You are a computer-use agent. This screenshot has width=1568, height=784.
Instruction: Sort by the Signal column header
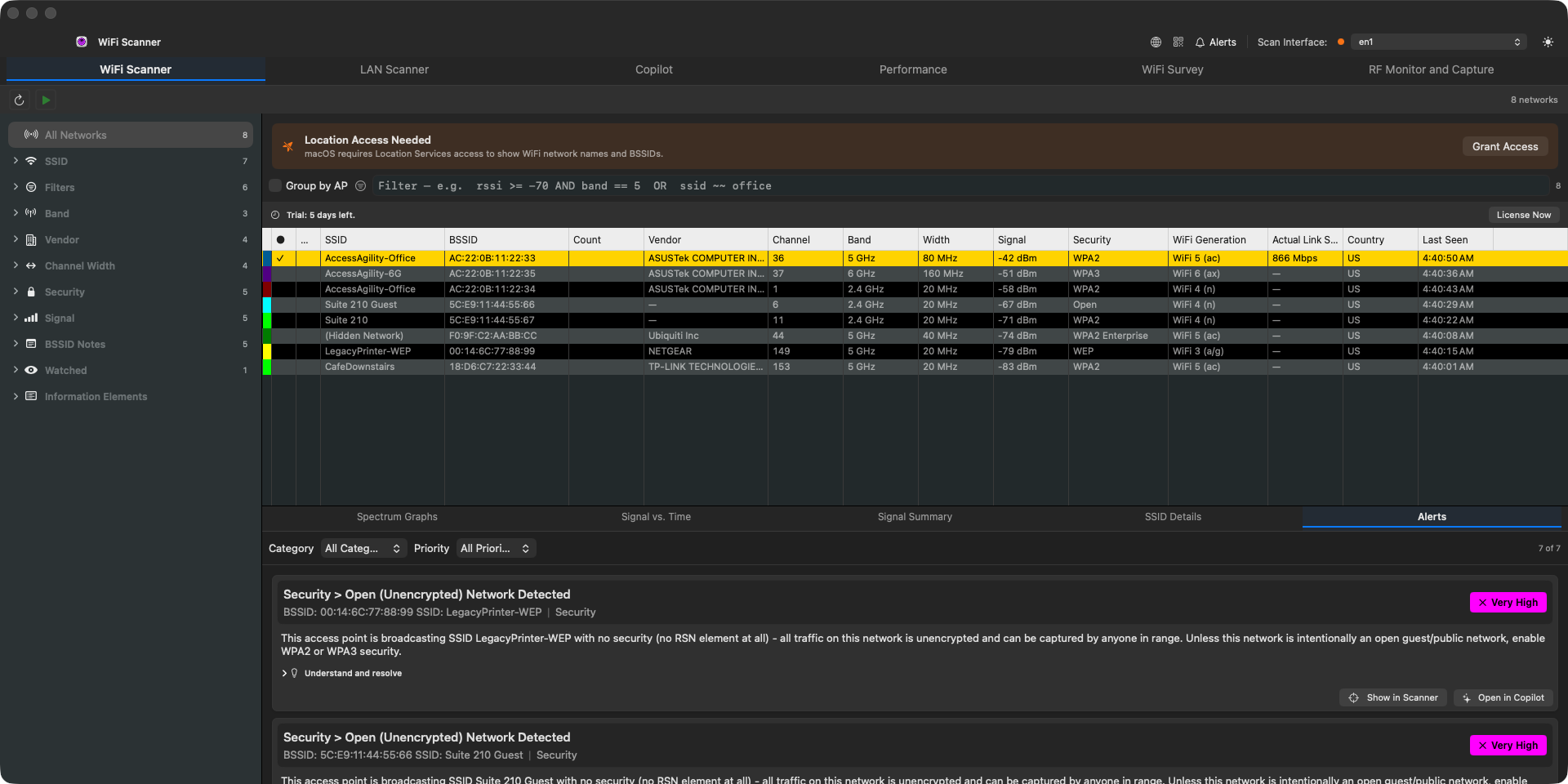tap(1031, 239)
